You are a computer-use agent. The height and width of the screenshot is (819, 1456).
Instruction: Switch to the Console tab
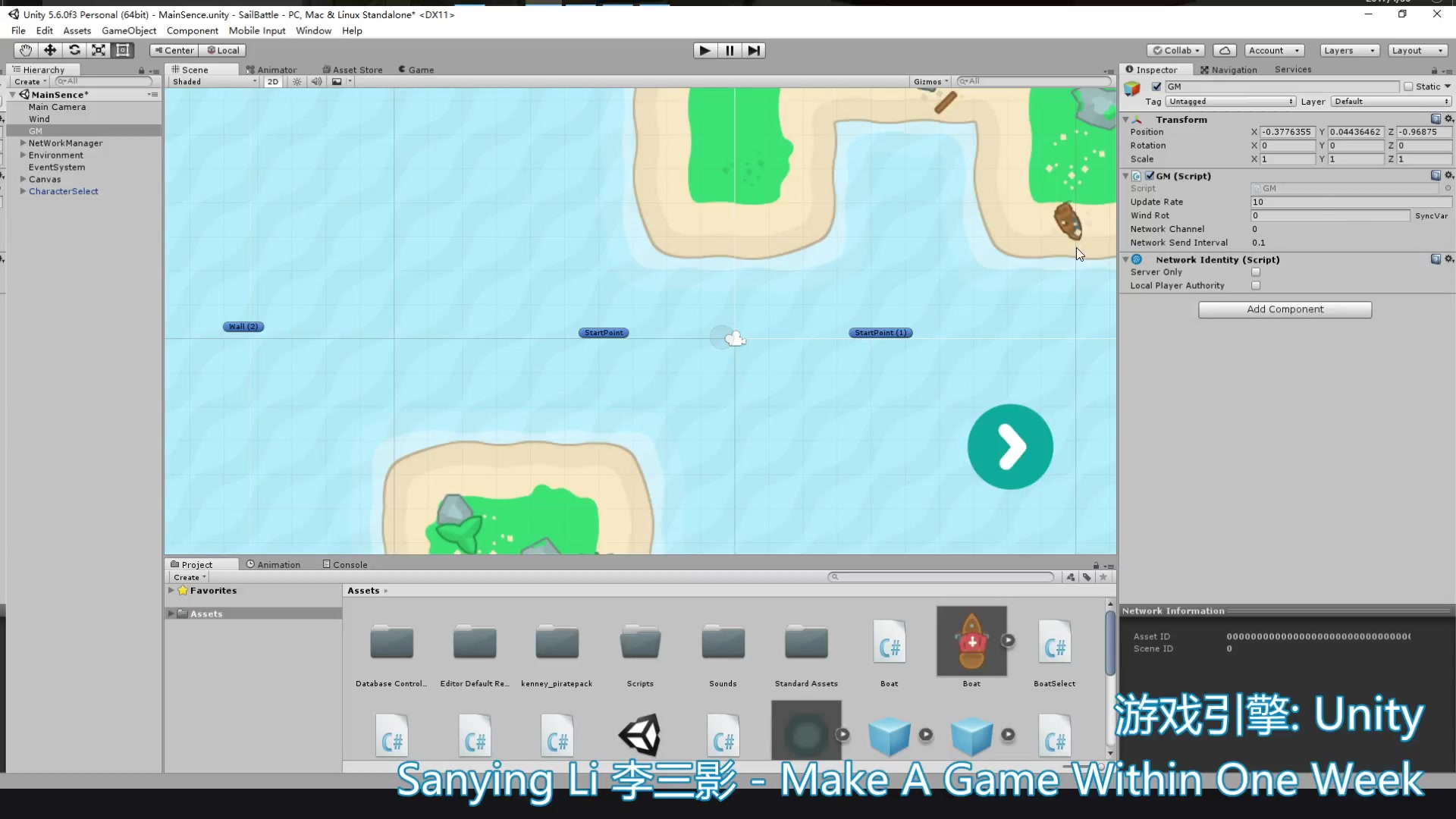coord(345,565)
